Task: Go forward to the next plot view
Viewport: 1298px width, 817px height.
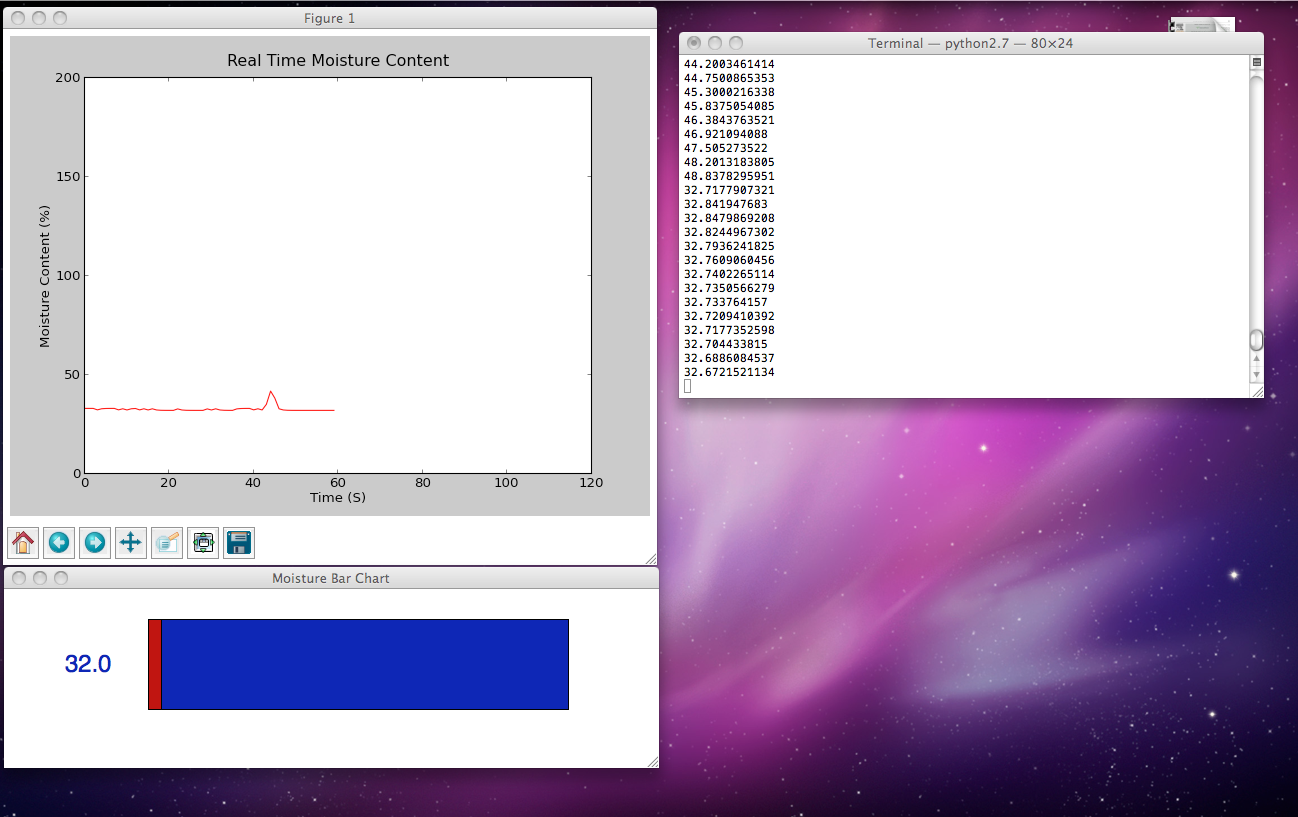Action: (x=95, y=542)
